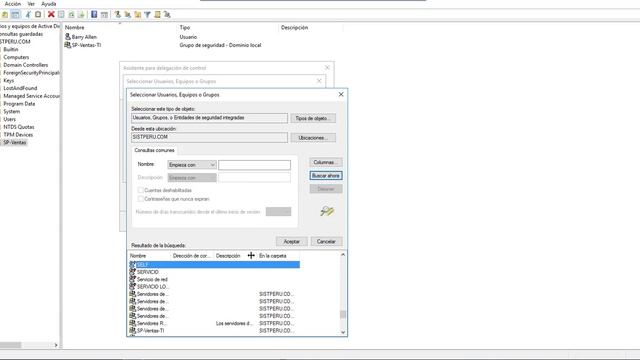Click the Buscar ahora button

tap(326, 176)
